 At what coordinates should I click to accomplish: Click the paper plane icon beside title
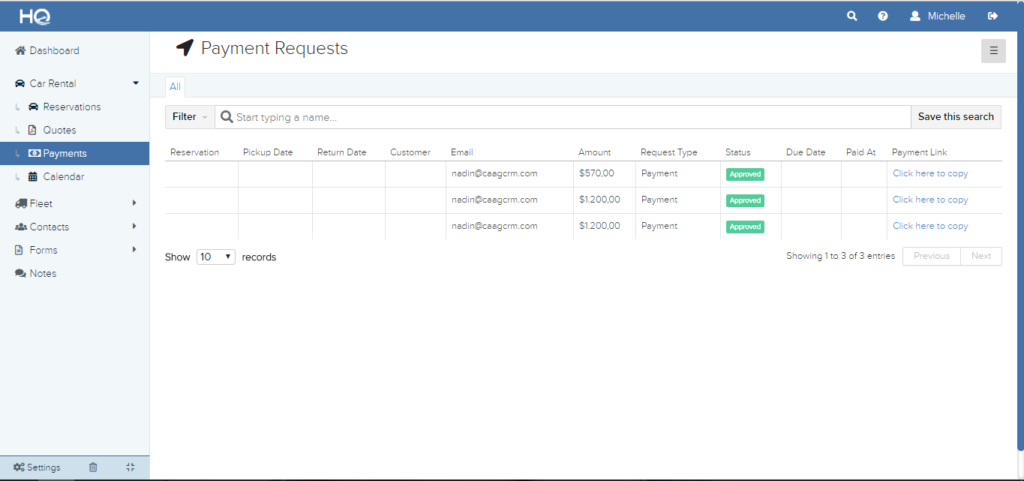185,48
